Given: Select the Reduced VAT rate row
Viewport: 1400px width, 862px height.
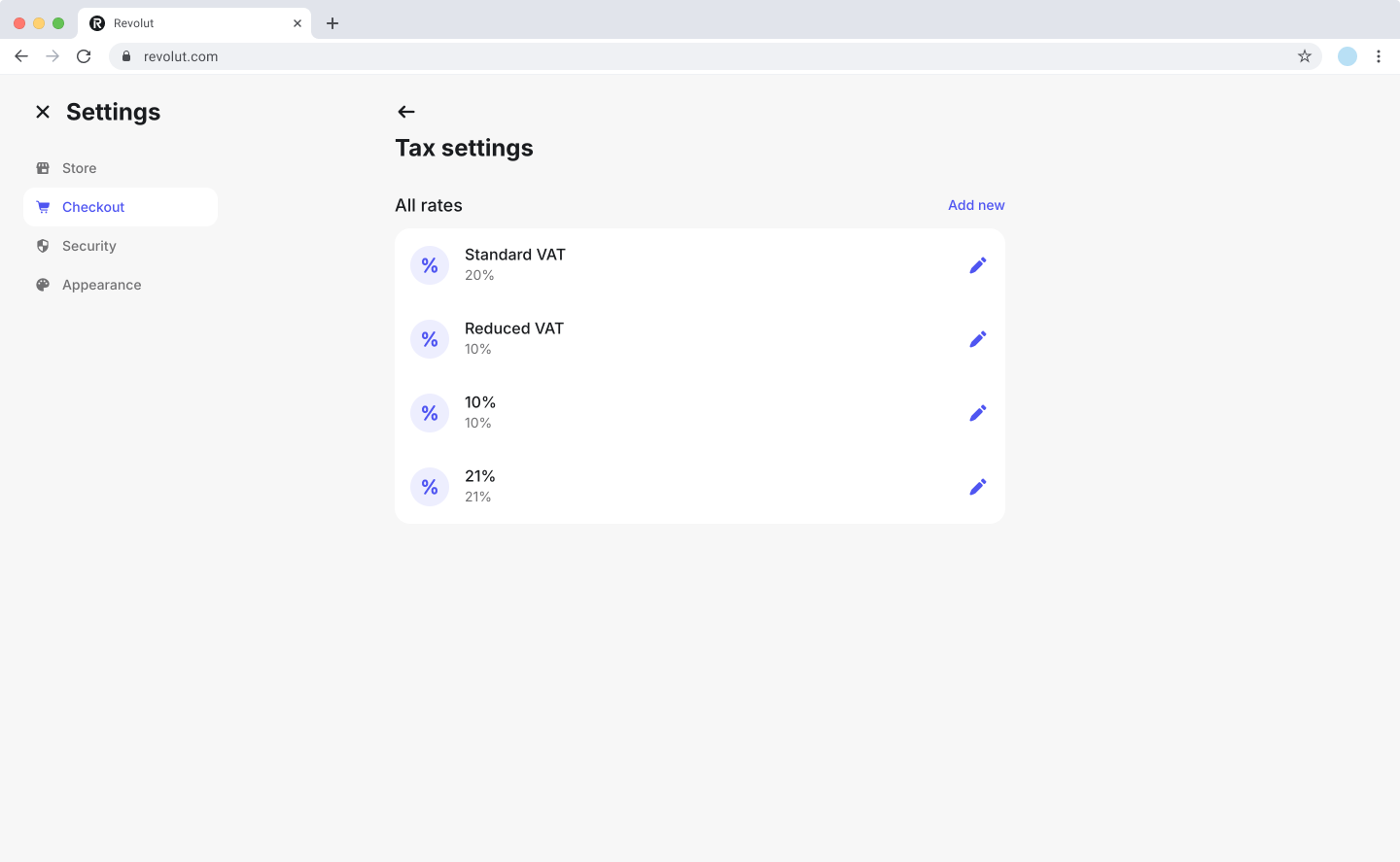Looking at the screenshot, I should point(681,339).
